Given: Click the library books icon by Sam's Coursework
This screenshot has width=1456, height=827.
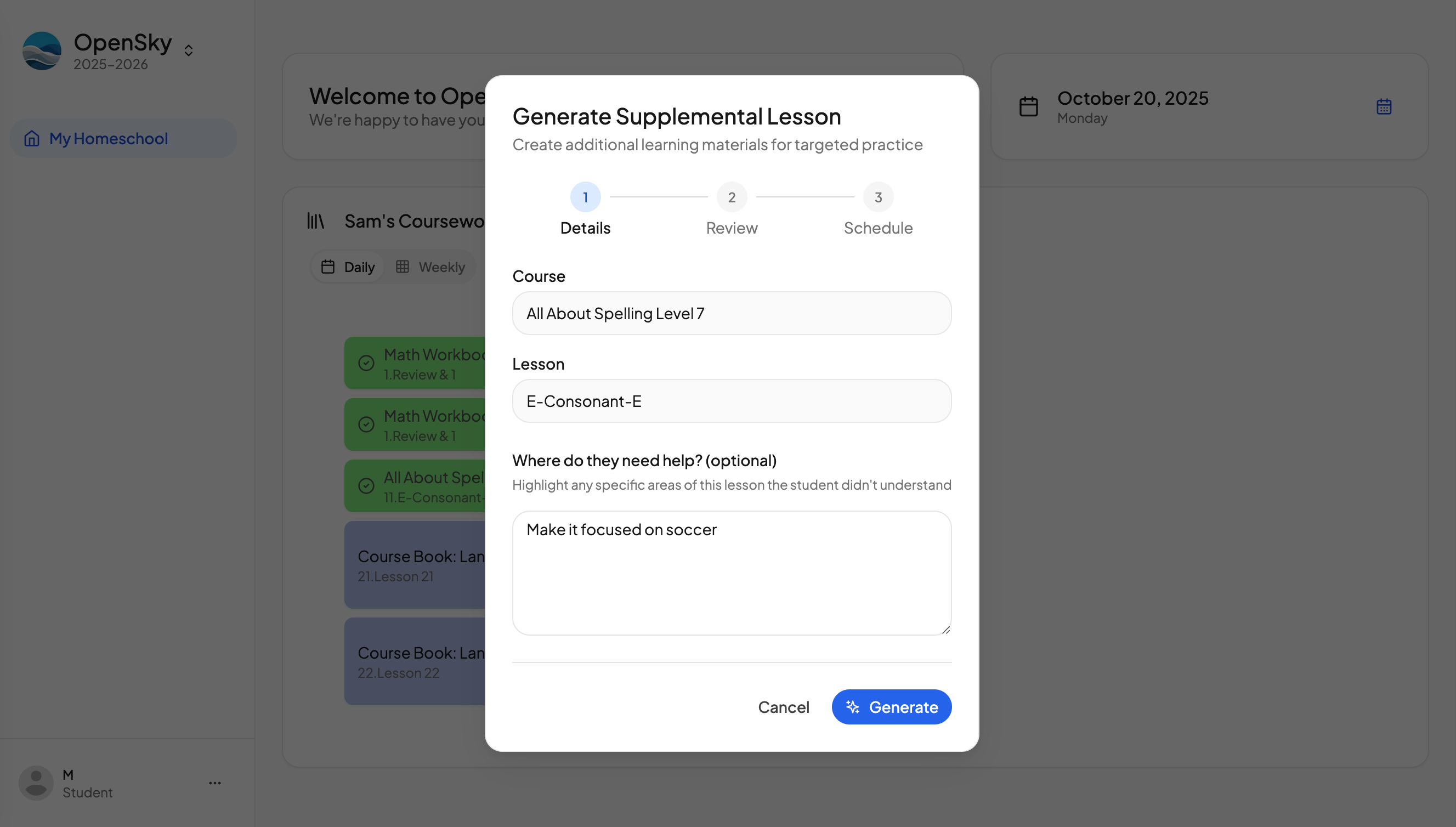Looking at the screenshot, I should 316,221.
